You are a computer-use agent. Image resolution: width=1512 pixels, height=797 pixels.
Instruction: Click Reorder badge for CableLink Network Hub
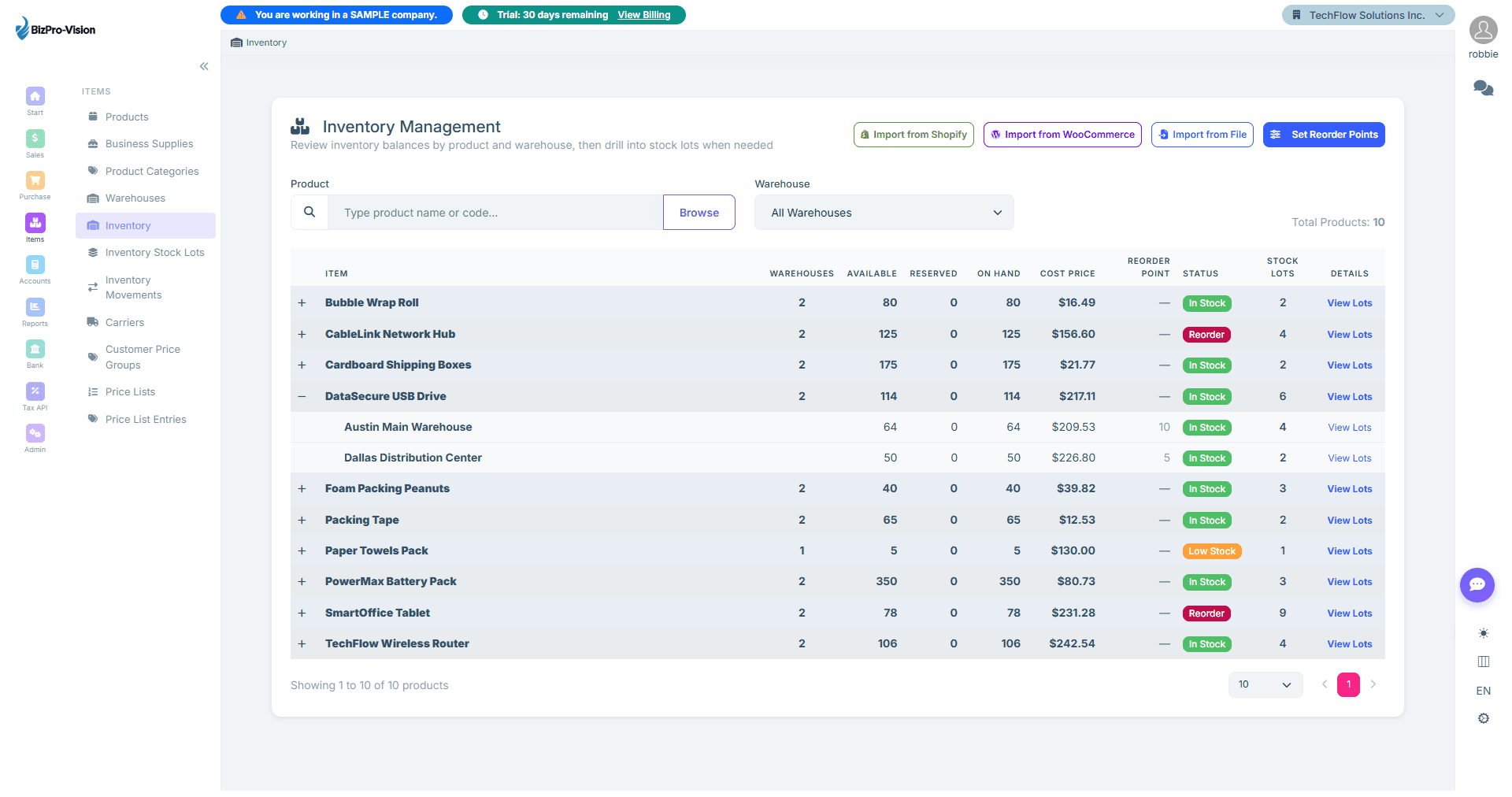(x=1206, y=335)
